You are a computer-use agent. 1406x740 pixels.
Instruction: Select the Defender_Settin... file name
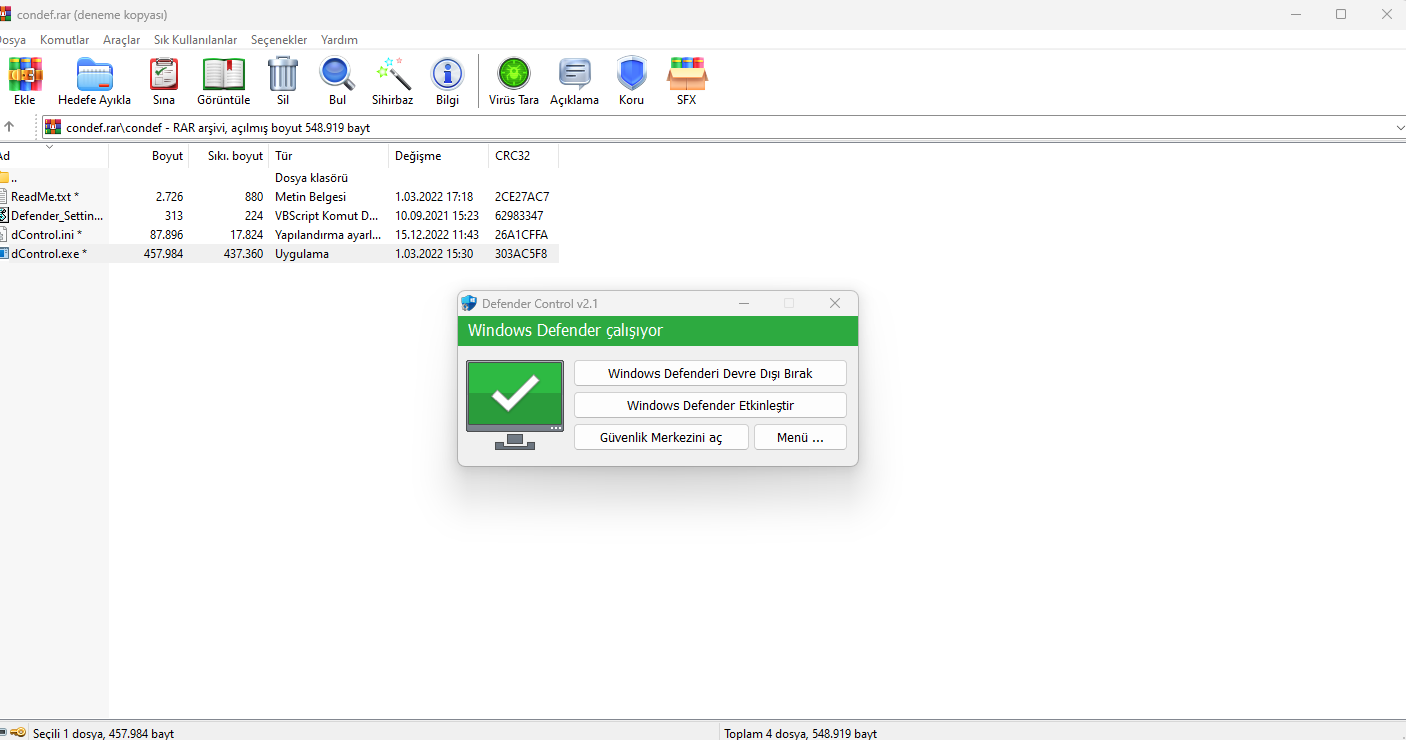coord(57,216)
